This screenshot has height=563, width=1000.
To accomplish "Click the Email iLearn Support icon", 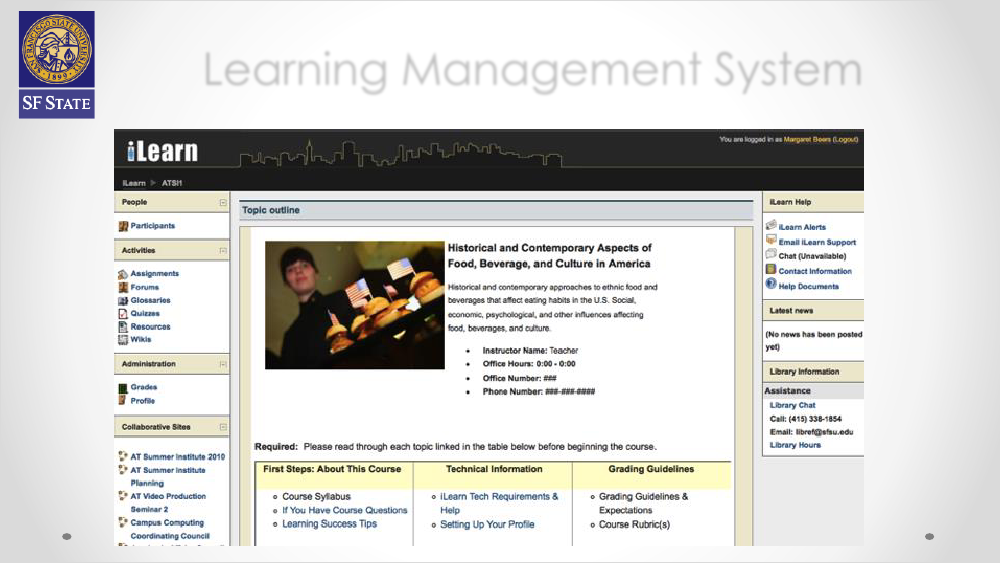I will click(x=771, y=240).
